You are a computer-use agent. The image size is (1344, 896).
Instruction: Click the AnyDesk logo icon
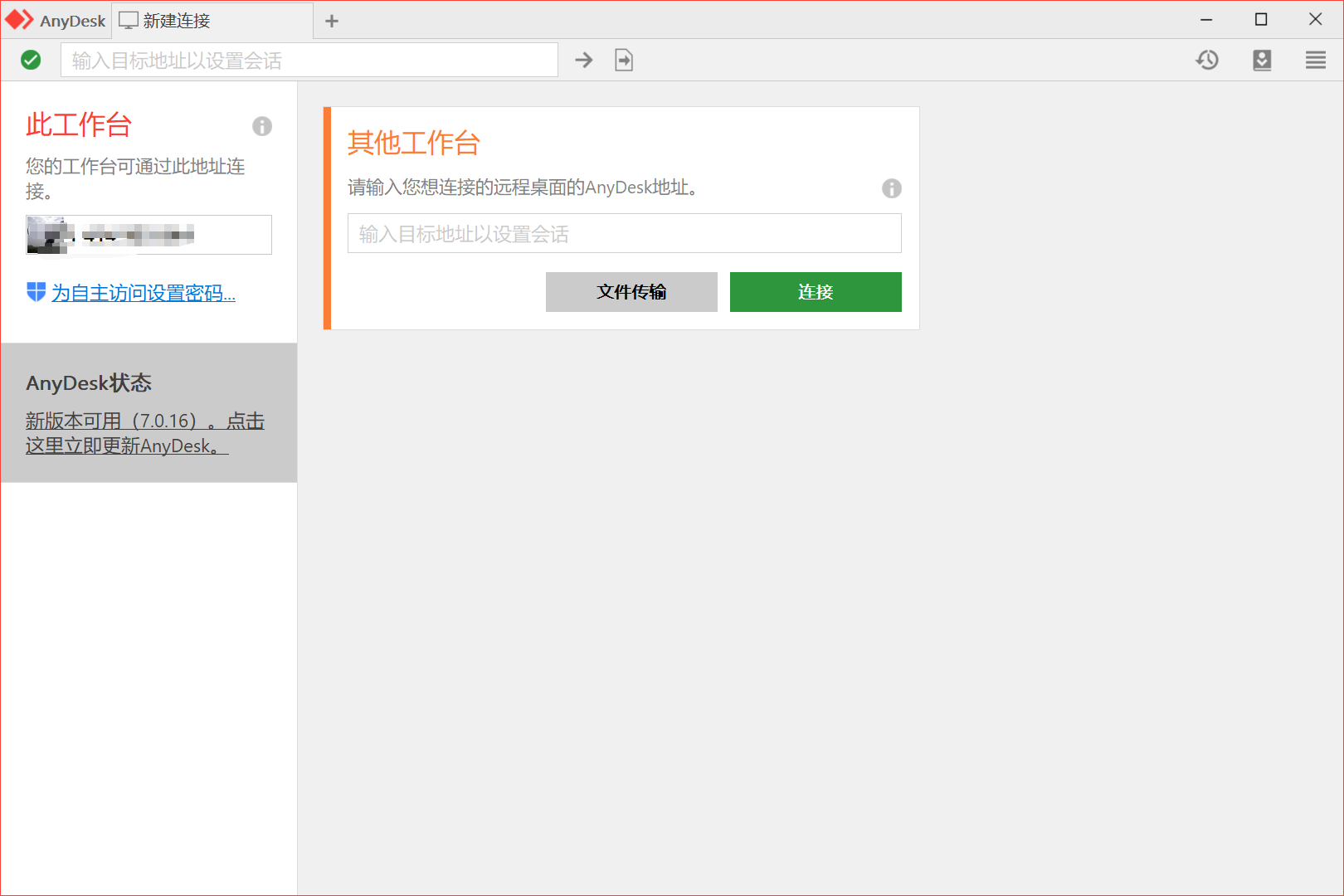19,20
